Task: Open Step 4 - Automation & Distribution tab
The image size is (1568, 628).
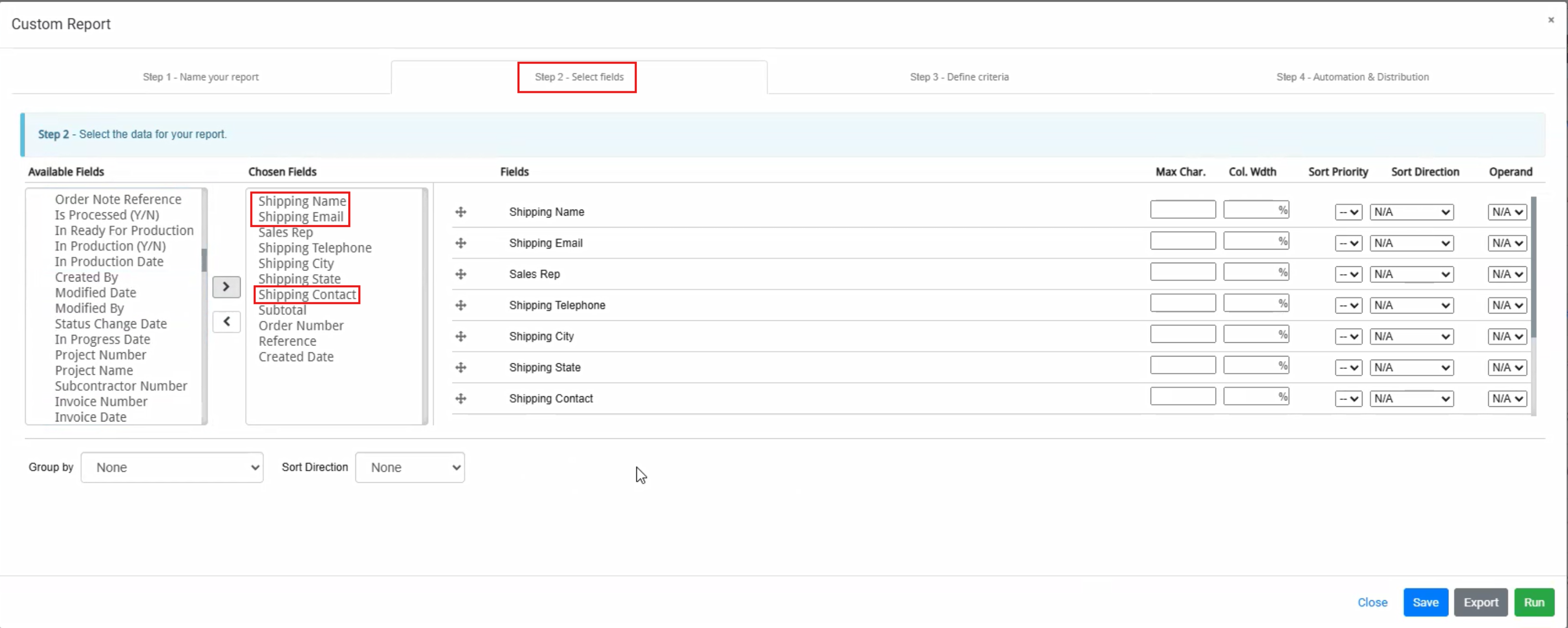Action: 1352,77
